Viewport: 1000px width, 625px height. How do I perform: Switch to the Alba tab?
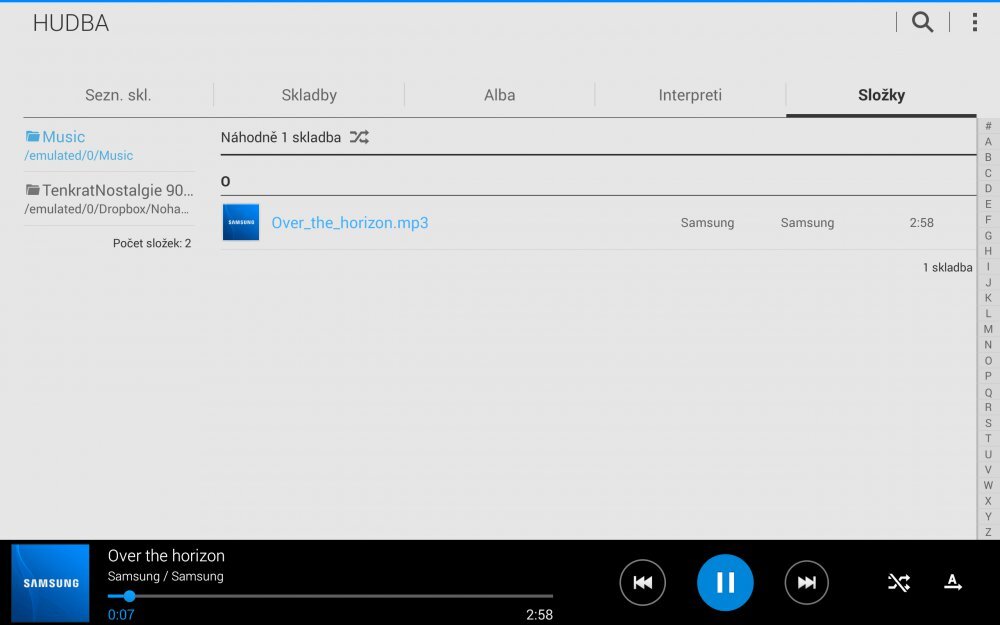499,94
